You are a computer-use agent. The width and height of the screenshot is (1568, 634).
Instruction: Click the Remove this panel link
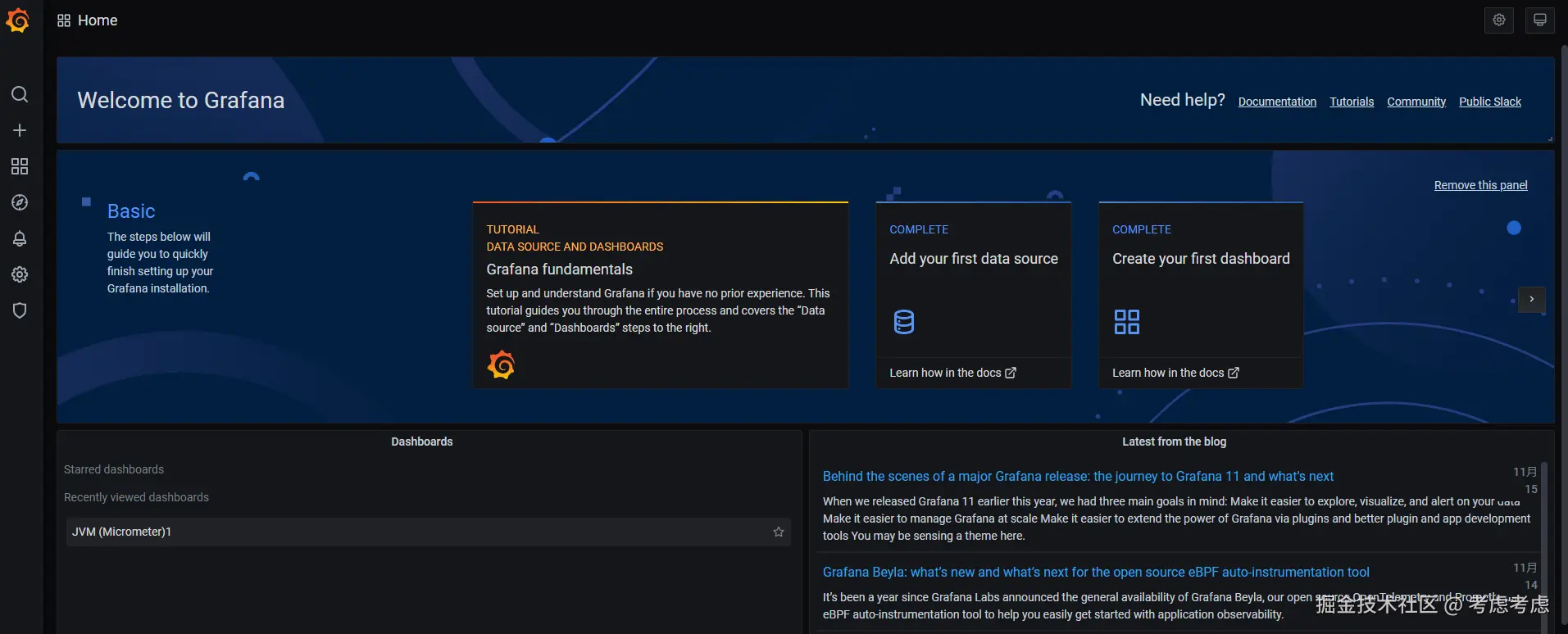1480,185
